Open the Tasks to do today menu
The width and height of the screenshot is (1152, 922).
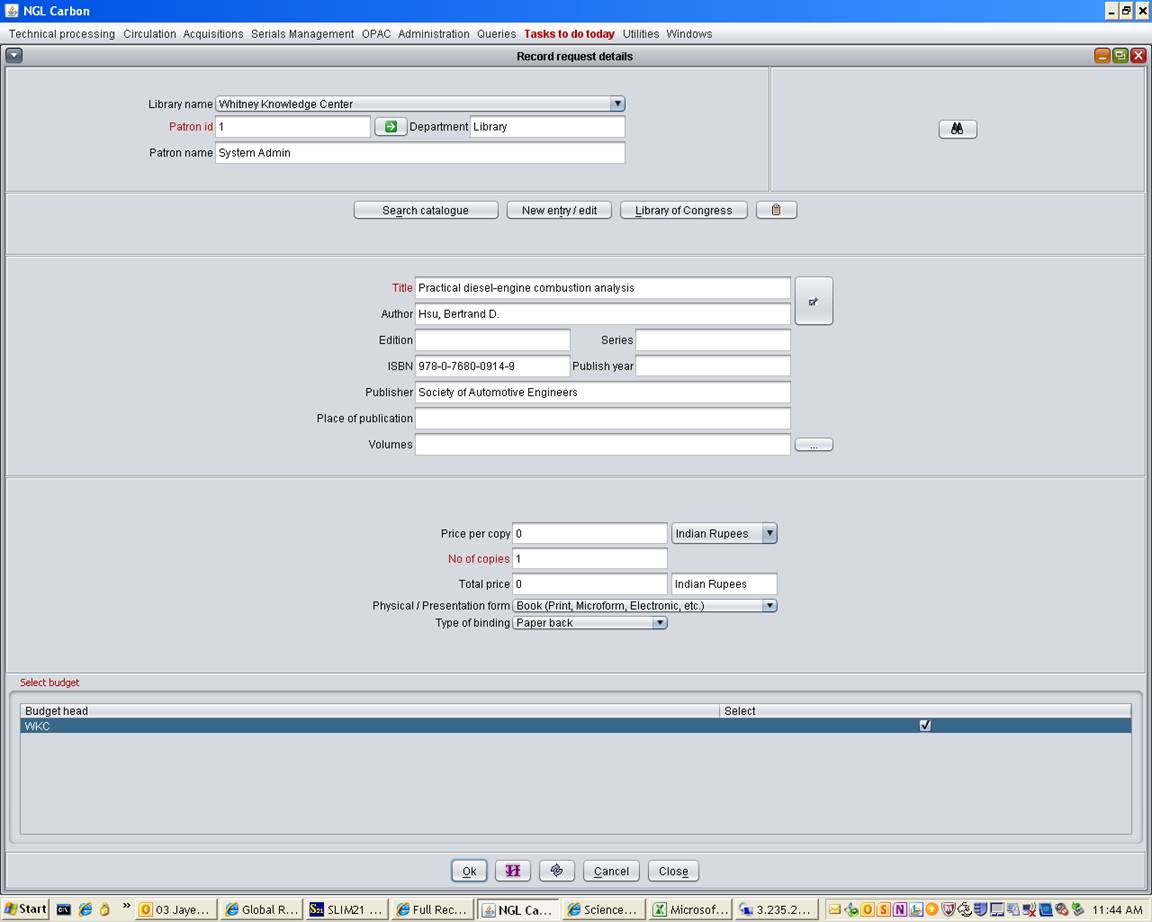569,34
